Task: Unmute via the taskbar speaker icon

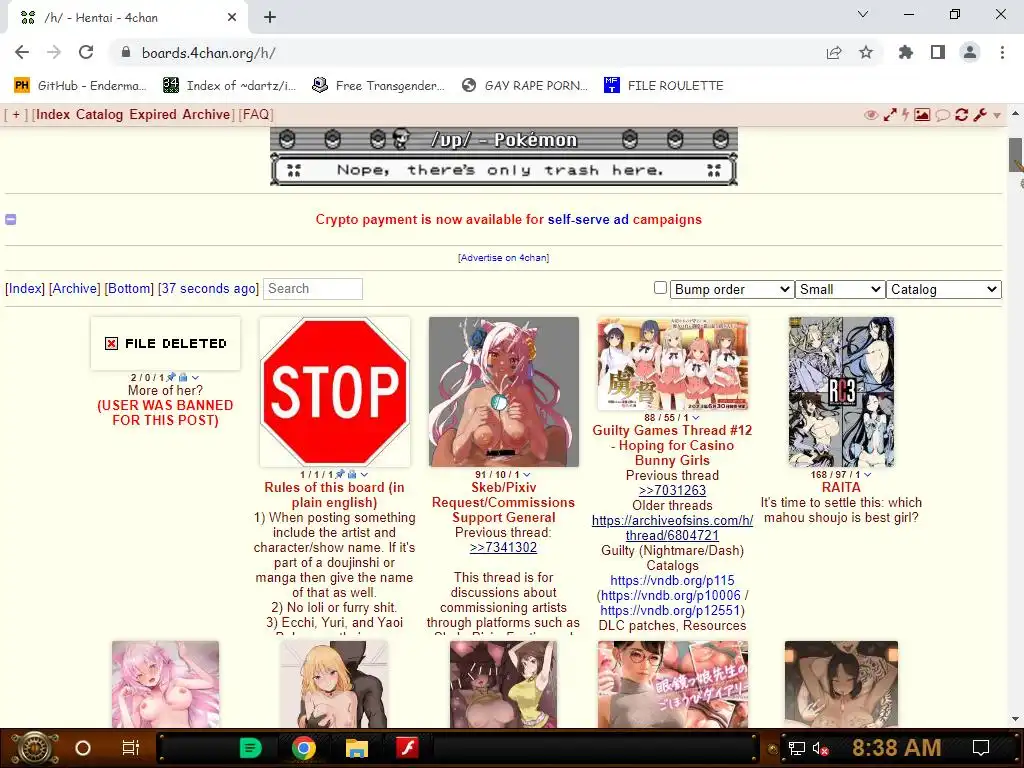Action: point(820,748)
